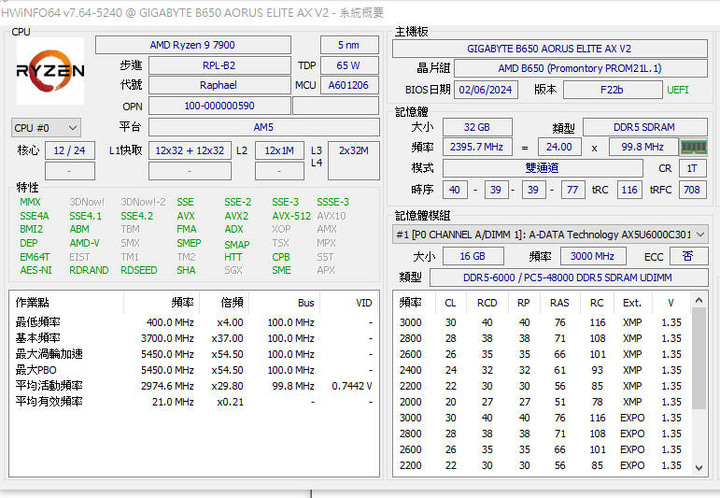Image resolution: width=720 pixels, height=498 pixels.
Task: Click the Ext. column header in SPD table
Action: [632, 303]
